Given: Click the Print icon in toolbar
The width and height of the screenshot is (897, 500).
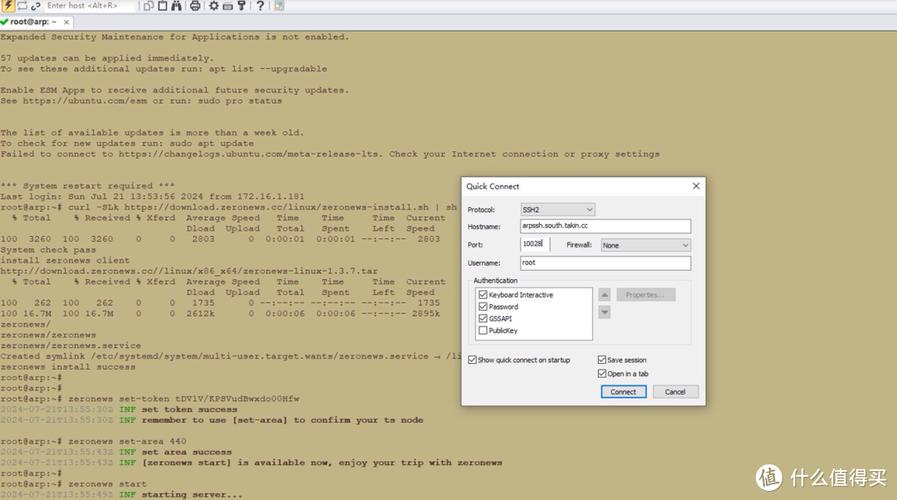Looking at the screenshot, I should pyautogui.click(x=194, y=6).
